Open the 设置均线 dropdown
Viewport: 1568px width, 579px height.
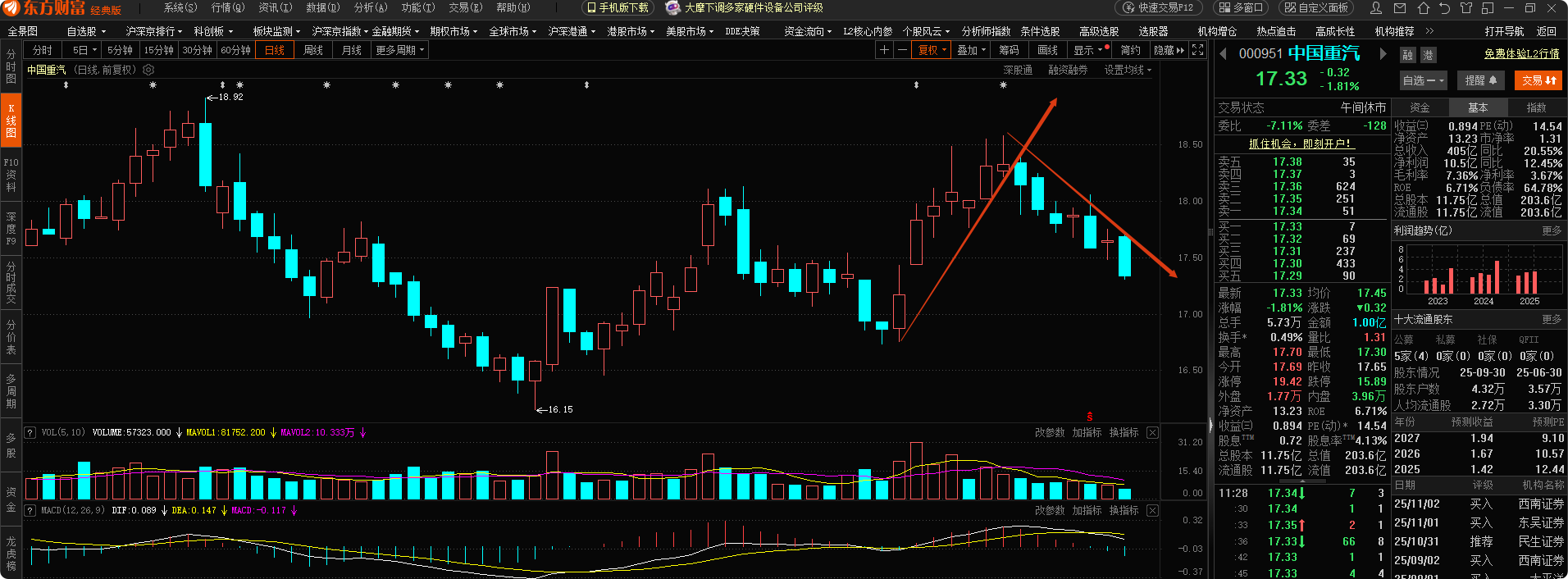1128,71
